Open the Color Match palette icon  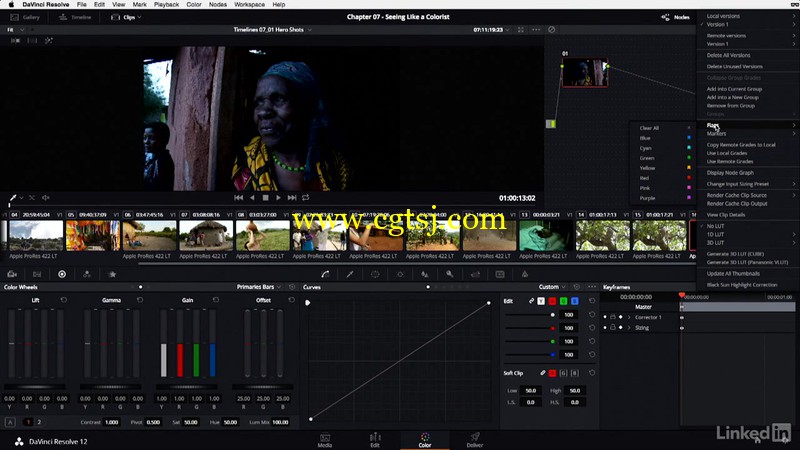(x=37, y=274)
